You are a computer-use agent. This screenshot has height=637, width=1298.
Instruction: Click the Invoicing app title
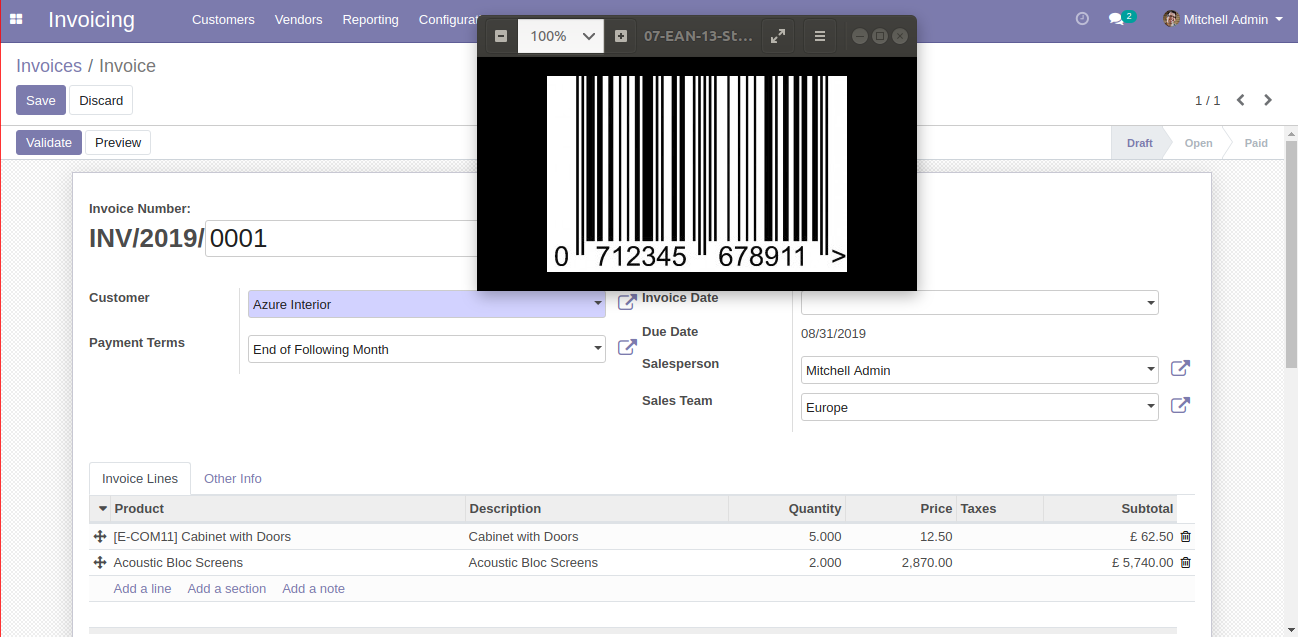click(91, 19)
